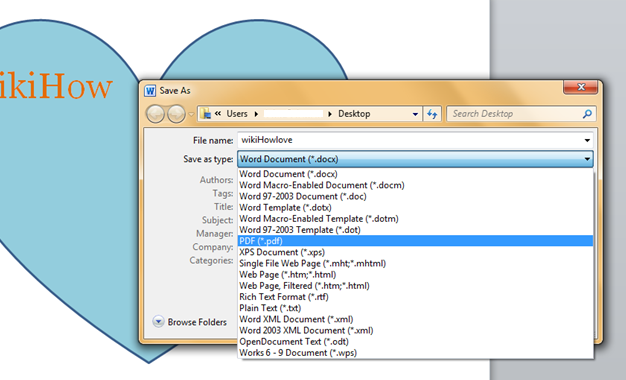Click Desktop in the address path
Screen dimensions: 626x380
click(354, 114)
